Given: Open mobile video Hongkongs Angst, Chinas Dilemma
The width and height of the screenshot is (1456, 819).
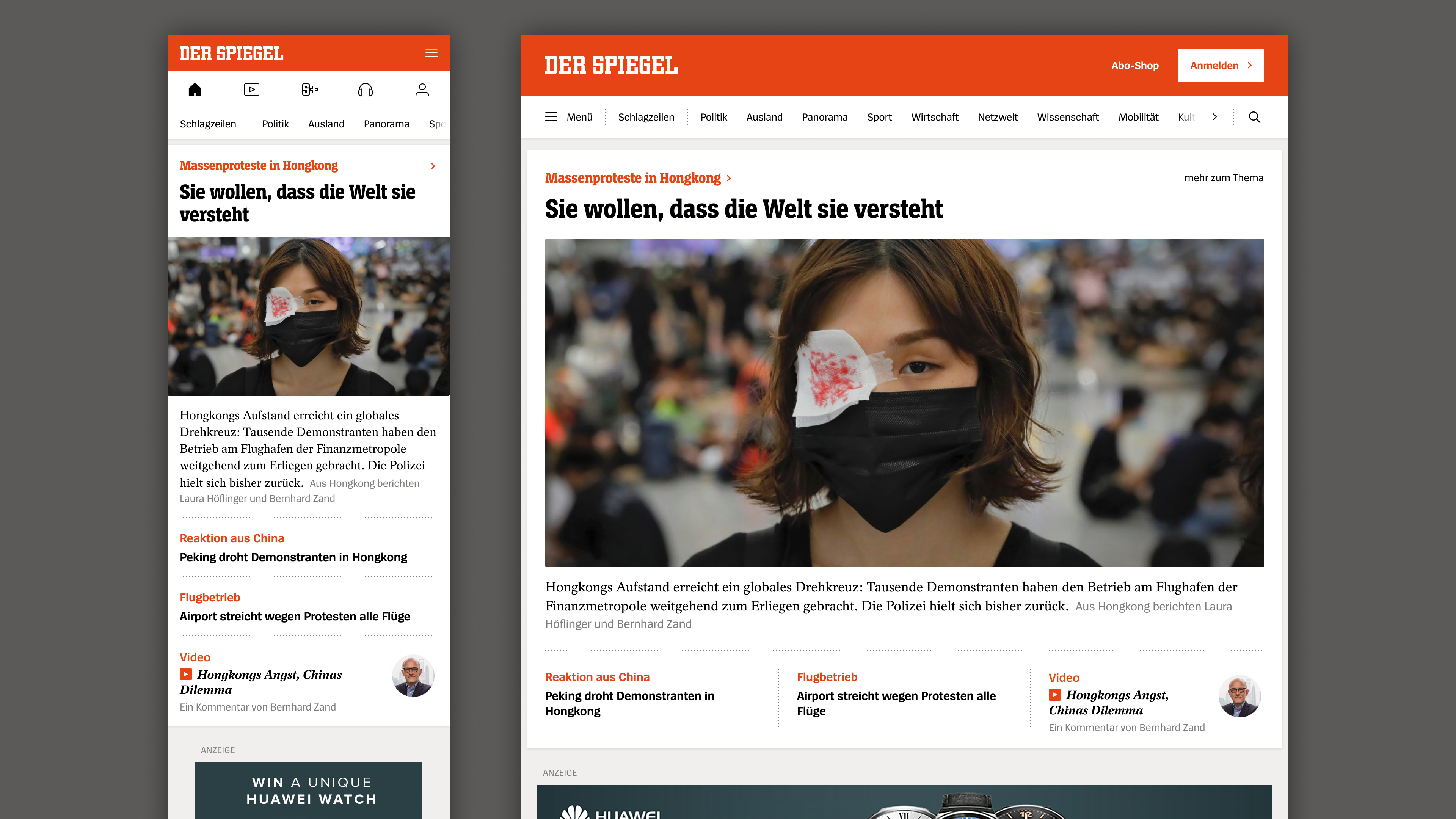Looking at the screenshot, I should point(260,682).
